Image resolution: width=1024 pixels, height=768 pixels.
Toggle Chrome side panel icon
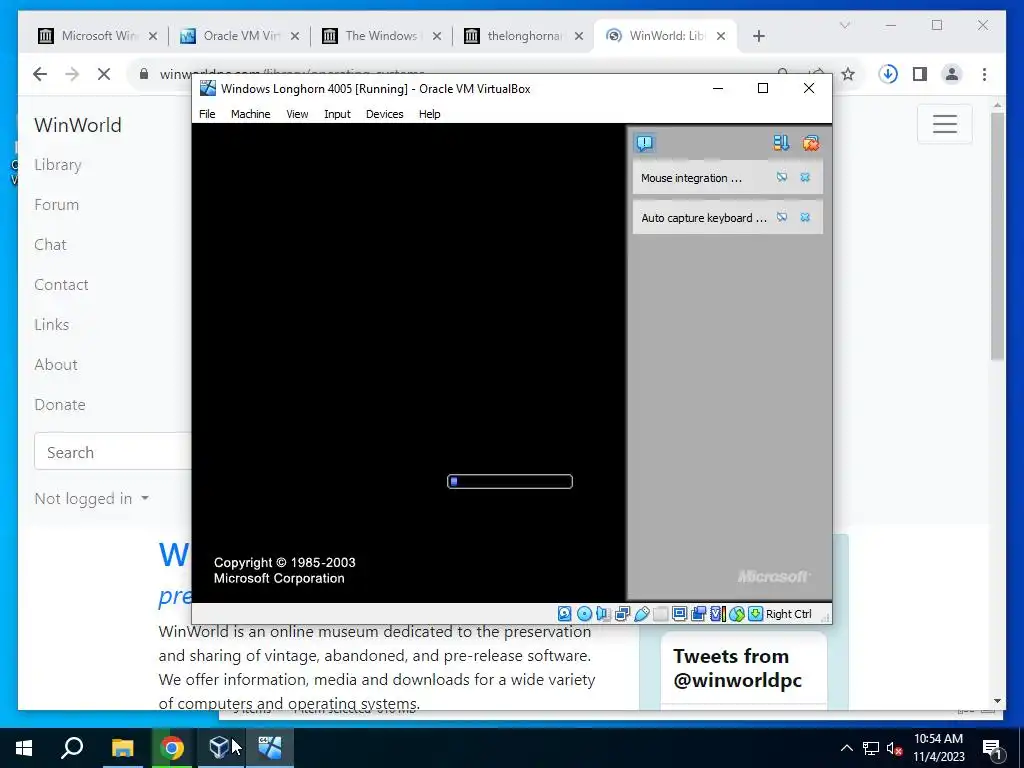click(920, 74)
